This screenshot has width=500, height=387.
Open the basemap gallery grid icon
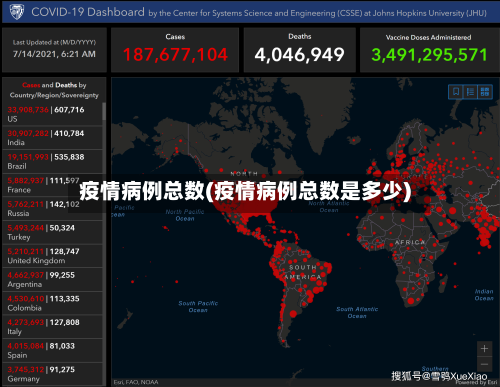tap(485, 92)
